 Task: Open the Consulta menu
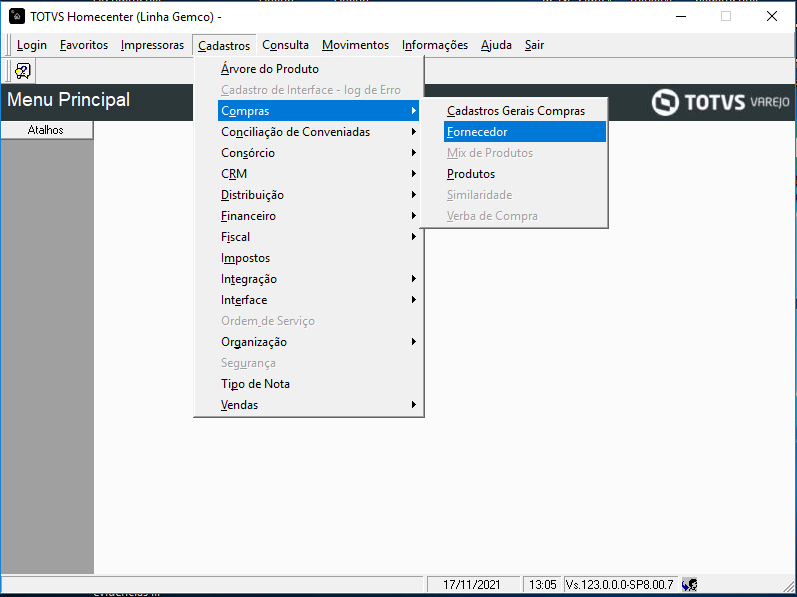pos(285,45)
